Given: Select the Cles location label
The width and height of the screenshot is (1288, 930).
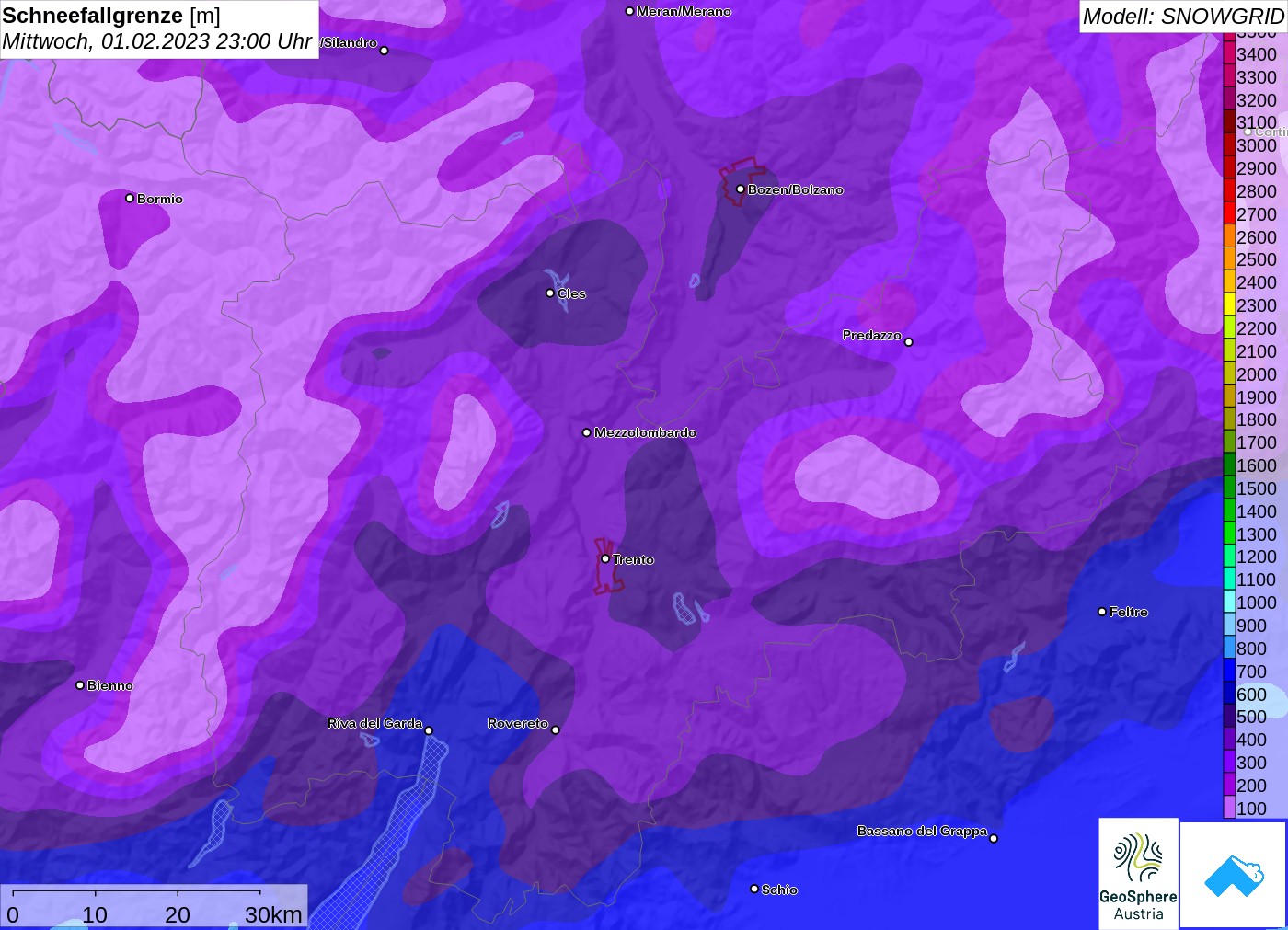Looking at the screenshot, I should click(571, 293).
